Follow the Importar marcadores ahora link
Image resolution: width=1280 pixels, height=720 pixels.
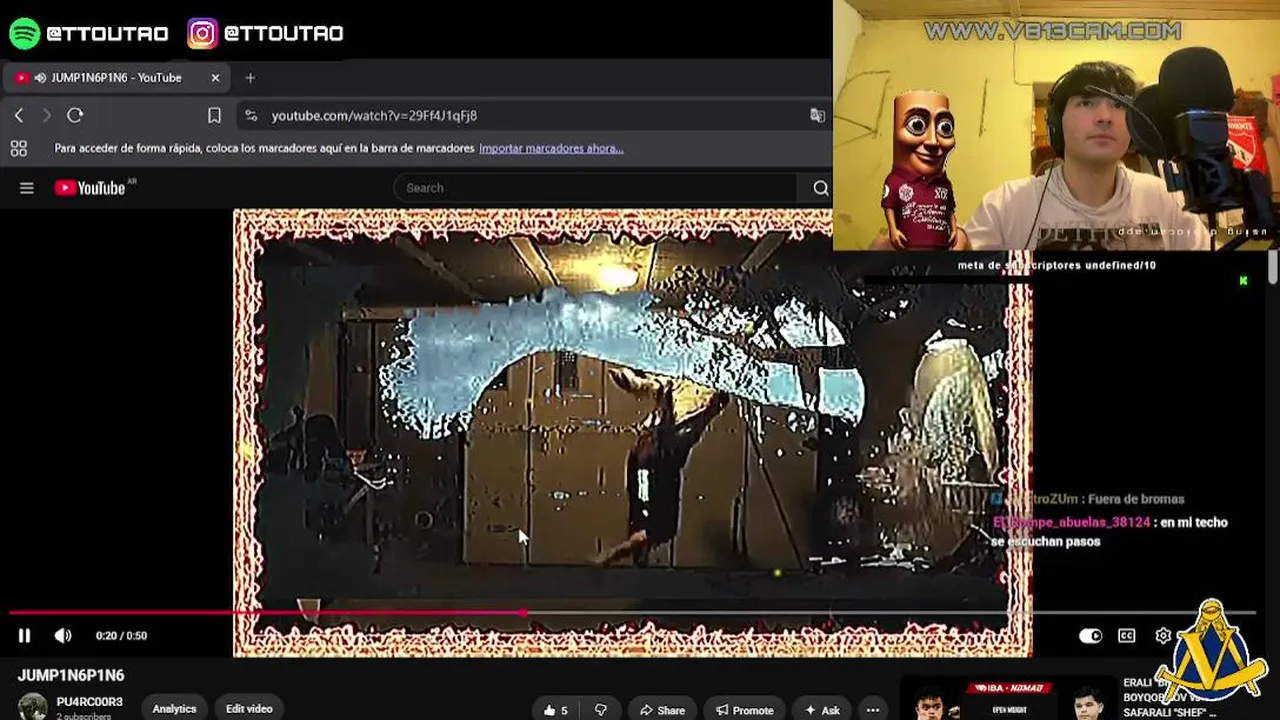click(x=551, y=148)
